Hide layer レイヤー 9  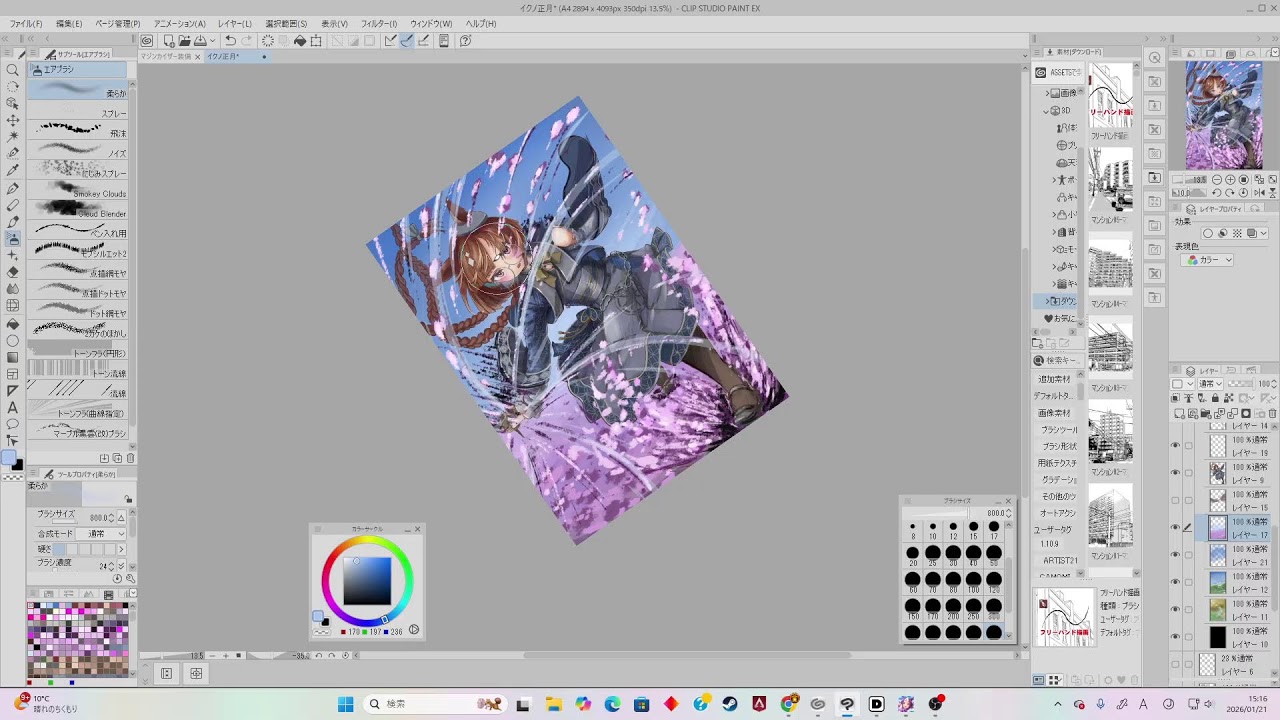tap(1175, 473)
